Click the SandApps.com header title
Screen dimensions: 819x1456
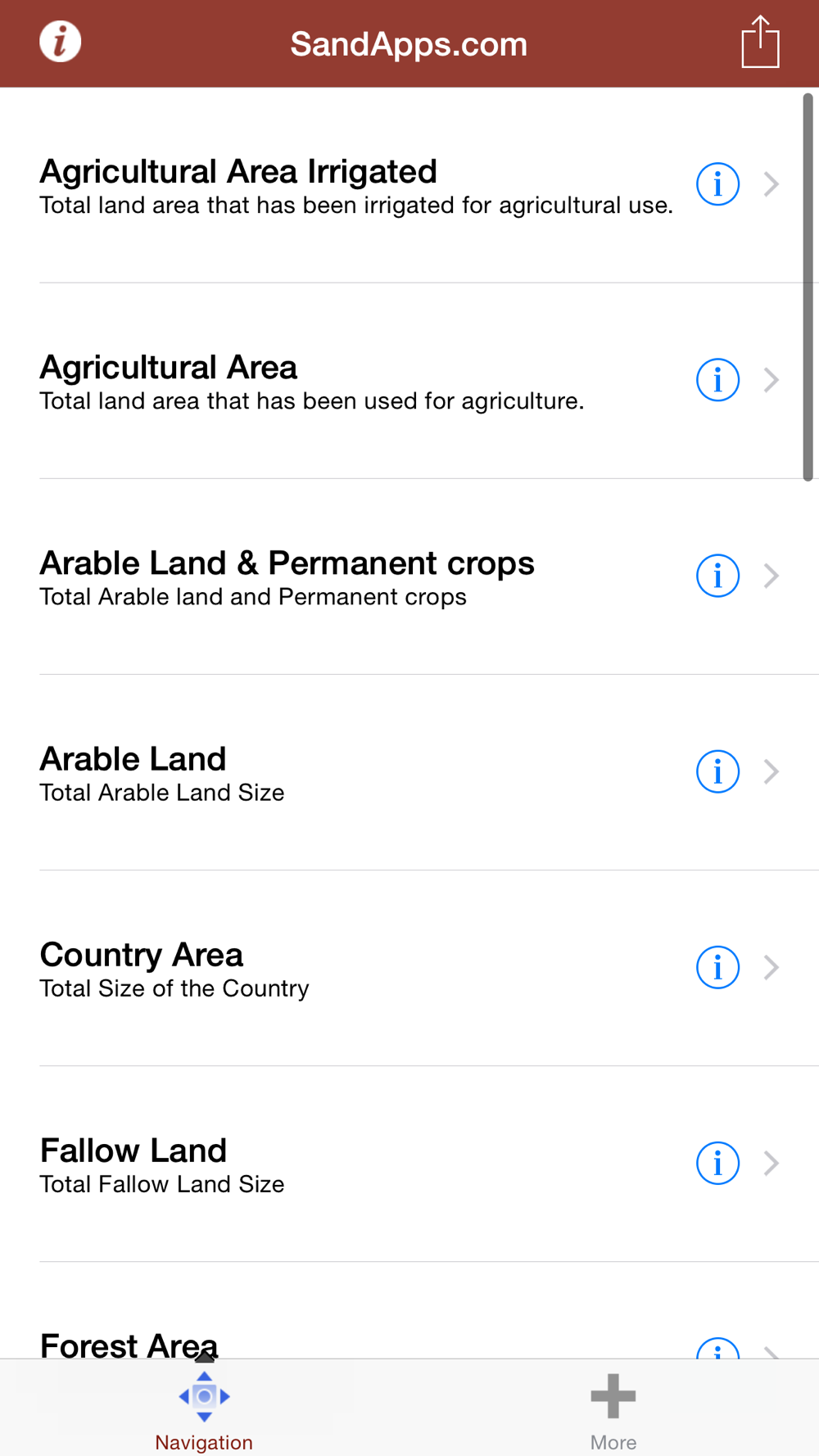[409, 44]
